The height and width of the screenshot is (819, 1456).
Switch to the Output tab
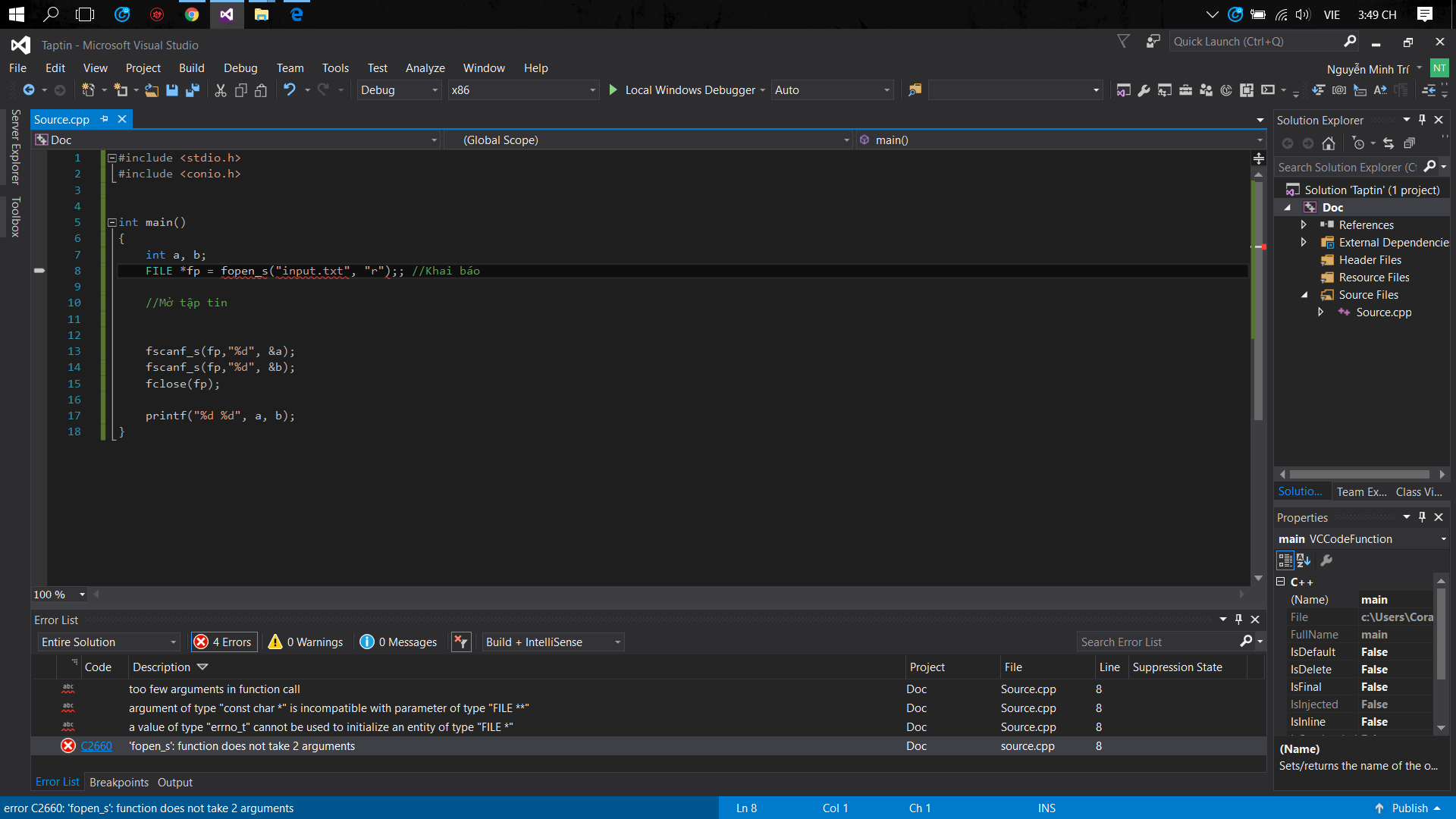coord(175,783)
